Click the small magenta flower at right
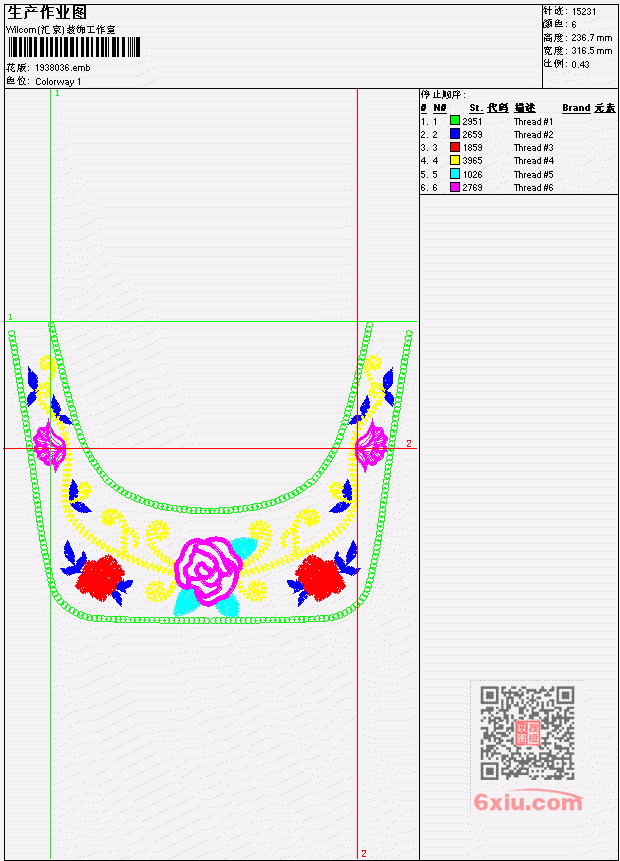The image size is (620, 861). pyautogui.click(x=371, y=445)
